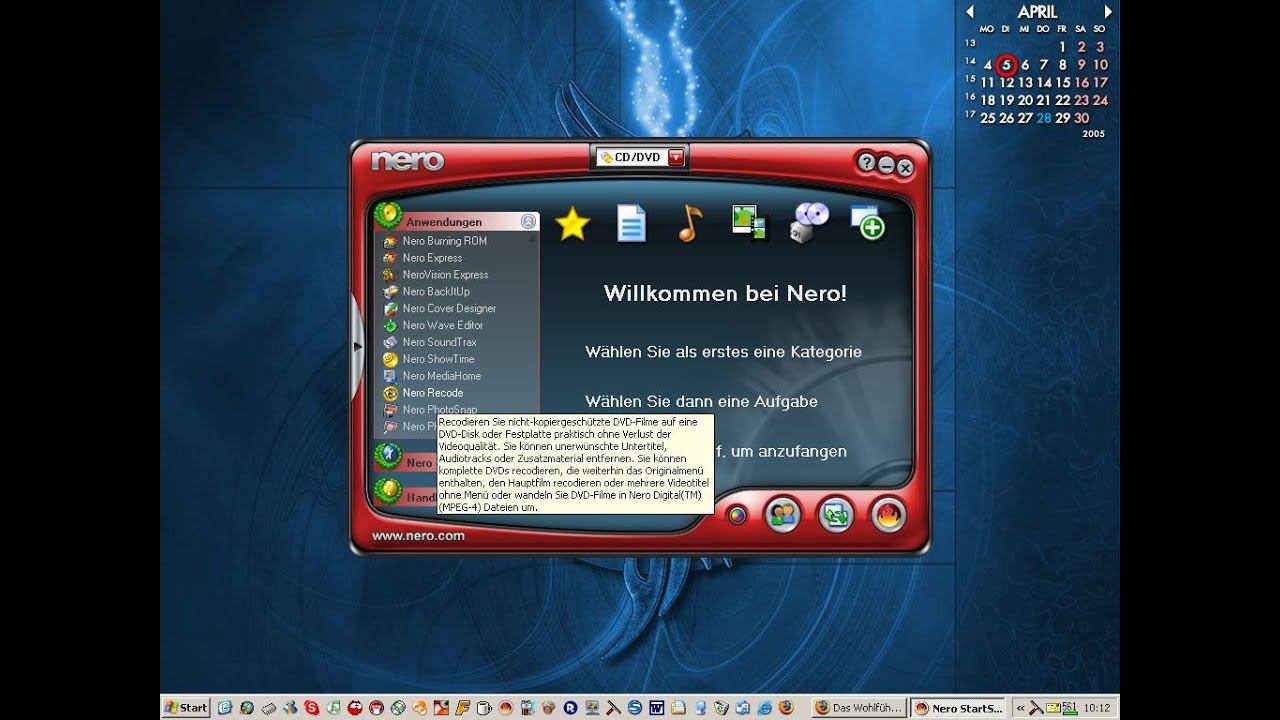1280x720 pixels.
Task: Select today's circled date 5 in calendar
Action: (x=1007, y=65)
